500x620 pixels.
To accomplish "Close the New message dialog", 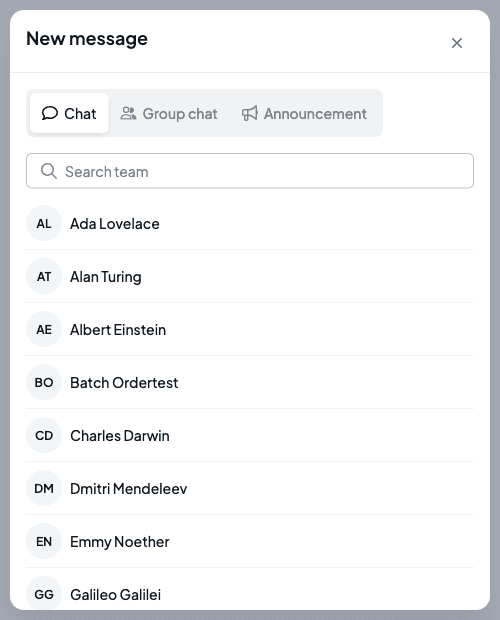I will point(457,43).
